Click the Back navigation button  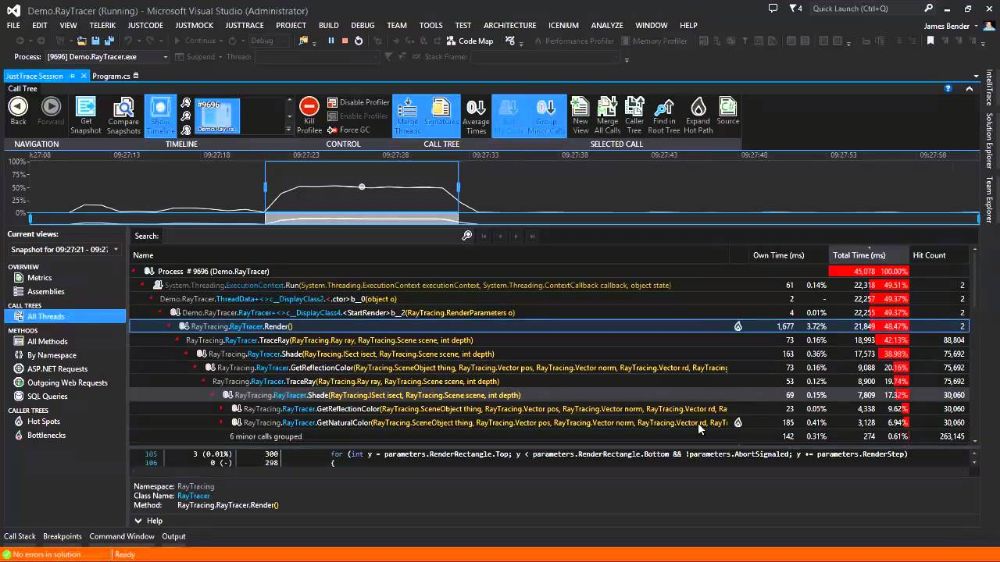point(18,111)
